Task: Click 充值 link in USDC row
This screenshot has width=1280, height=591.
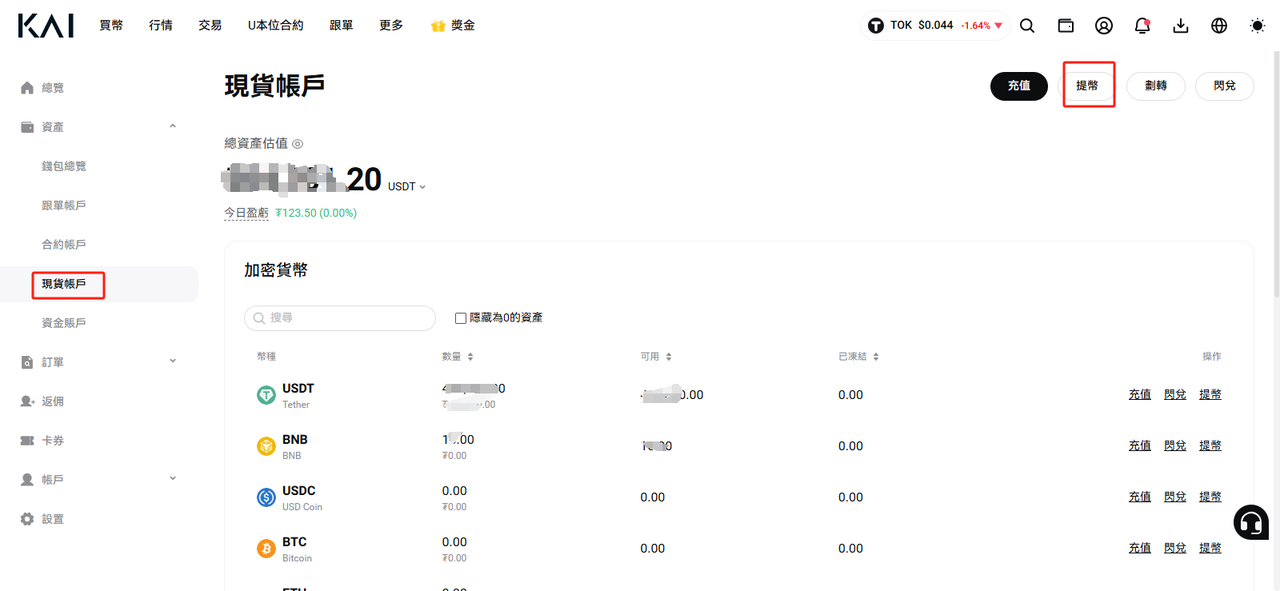Action: point(1140,497)
